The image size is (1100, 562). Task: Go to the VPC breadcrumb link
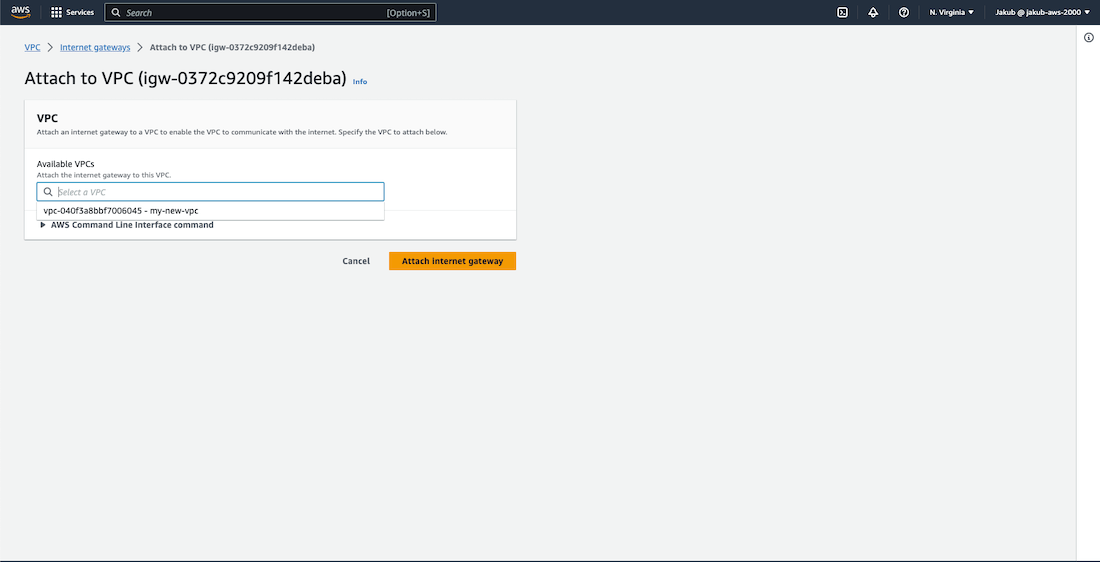pos(32,48)
